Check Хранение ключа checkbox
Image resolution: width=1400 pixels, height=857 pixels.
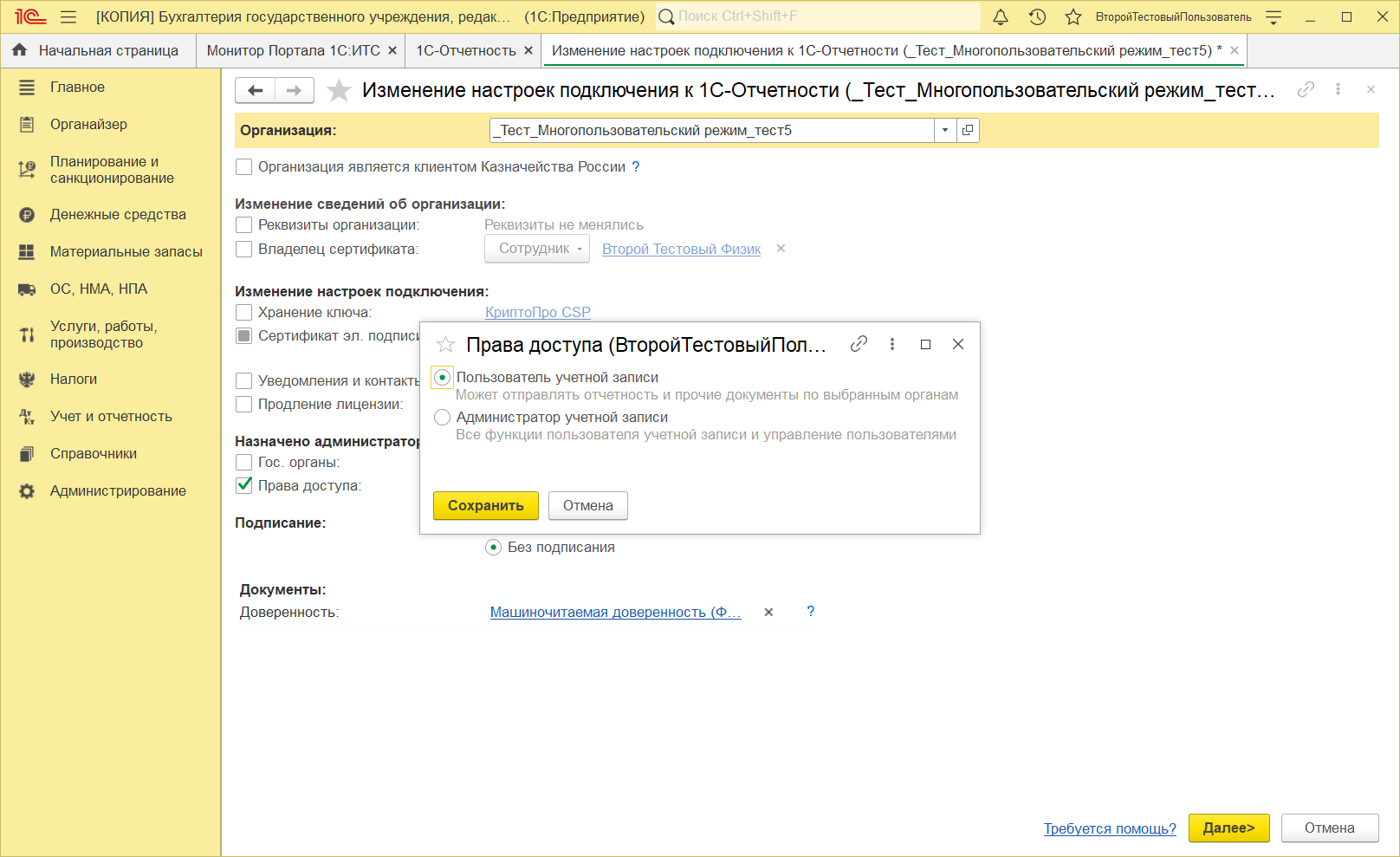(244, 313)
